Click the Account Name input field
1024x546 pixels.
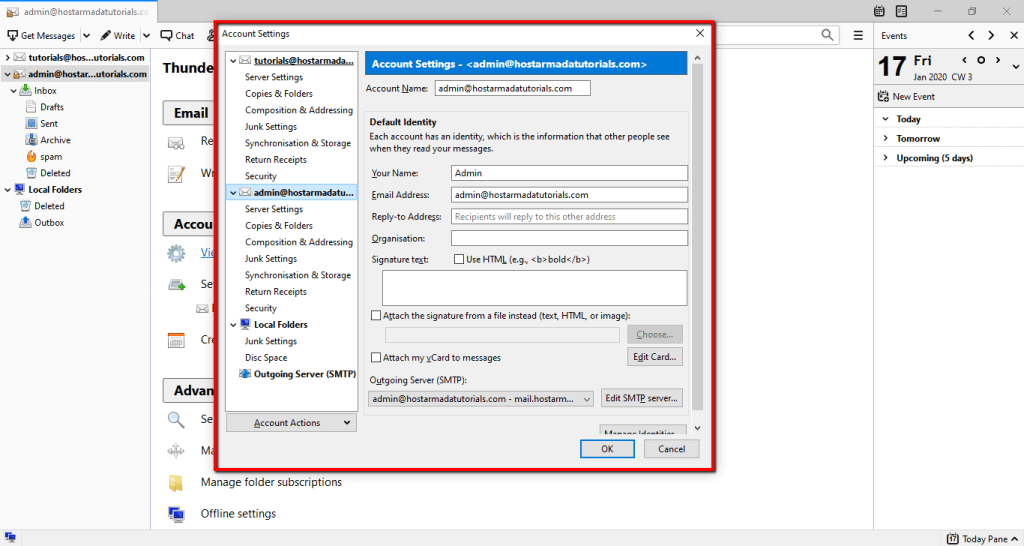click(513, 88)
